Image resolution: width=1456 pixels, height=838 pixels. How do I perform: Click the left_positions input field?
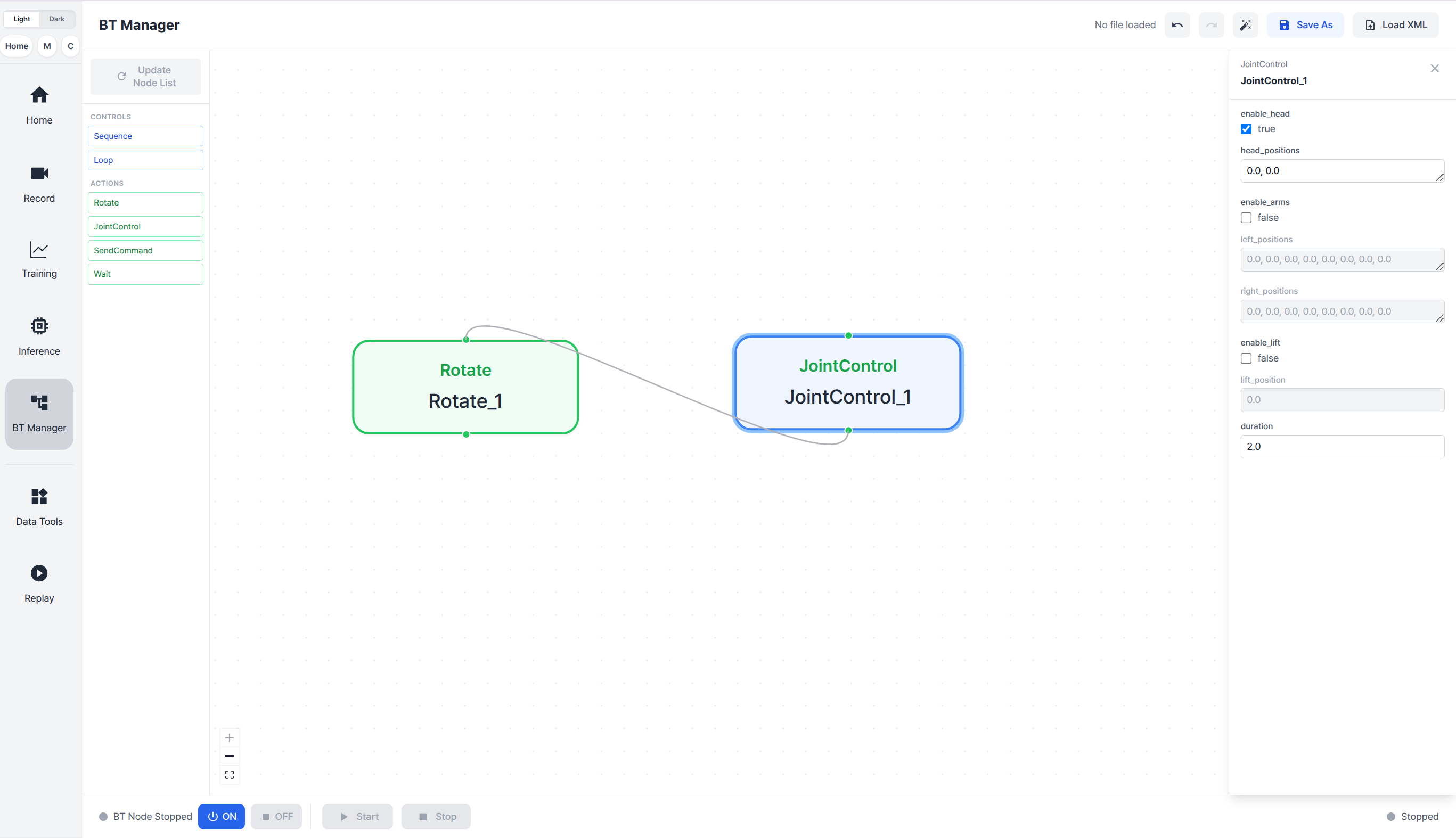(x=1342, y=260)
